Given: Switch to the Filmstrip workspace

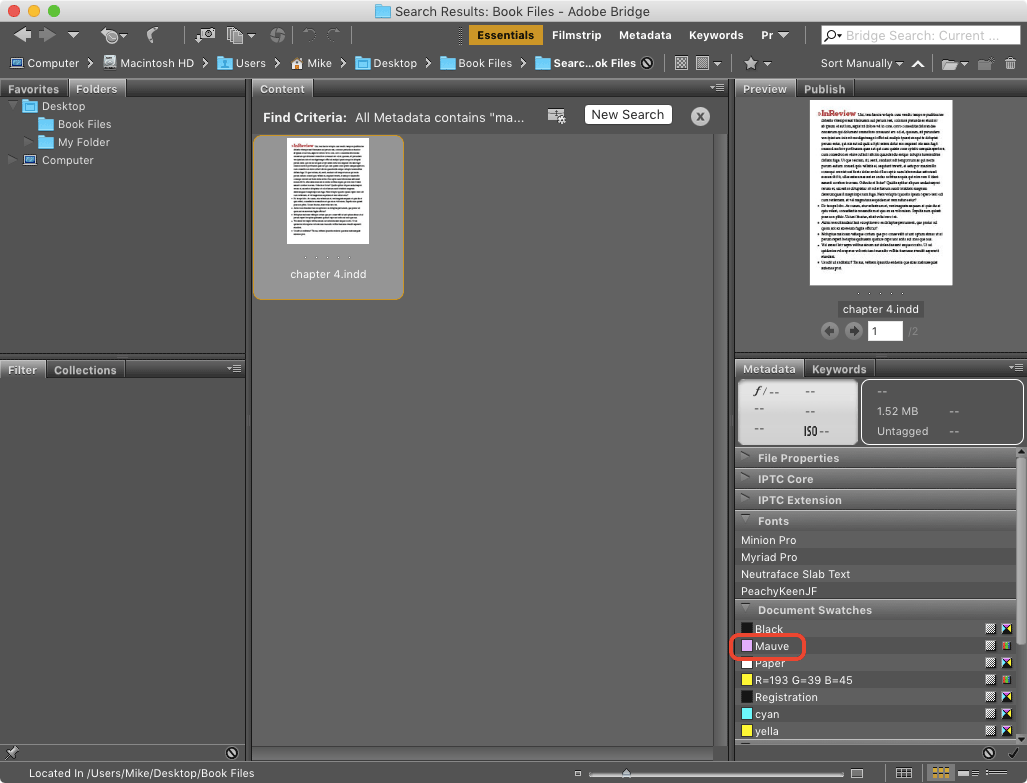Looking at the screenshot, I should [x=576, y=35].
